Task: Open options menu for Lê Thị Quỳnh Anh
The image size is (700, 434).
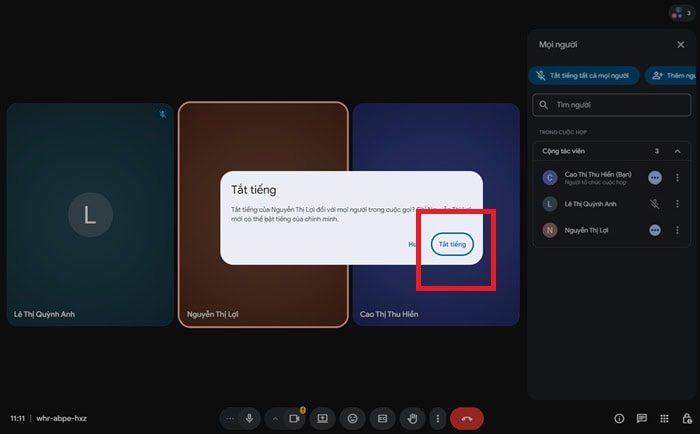Action: tap(677, 204)
